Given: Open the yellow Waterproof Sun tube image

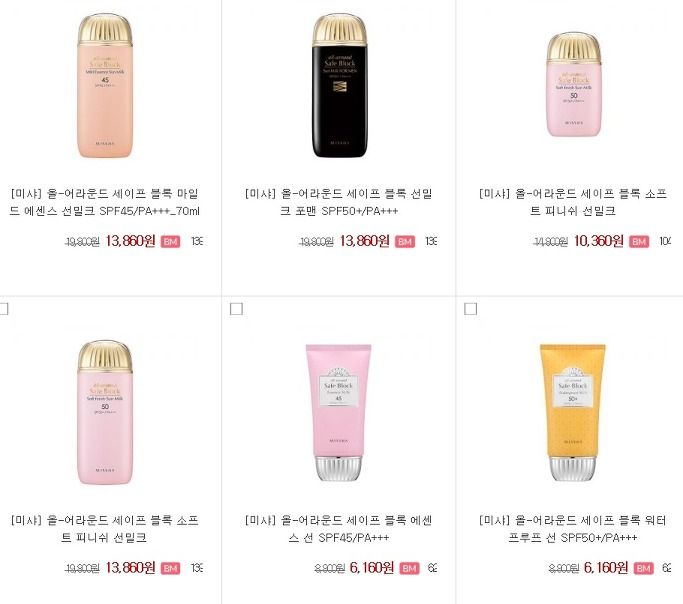Looking at the screenshot, I should [x=573, y=412].
